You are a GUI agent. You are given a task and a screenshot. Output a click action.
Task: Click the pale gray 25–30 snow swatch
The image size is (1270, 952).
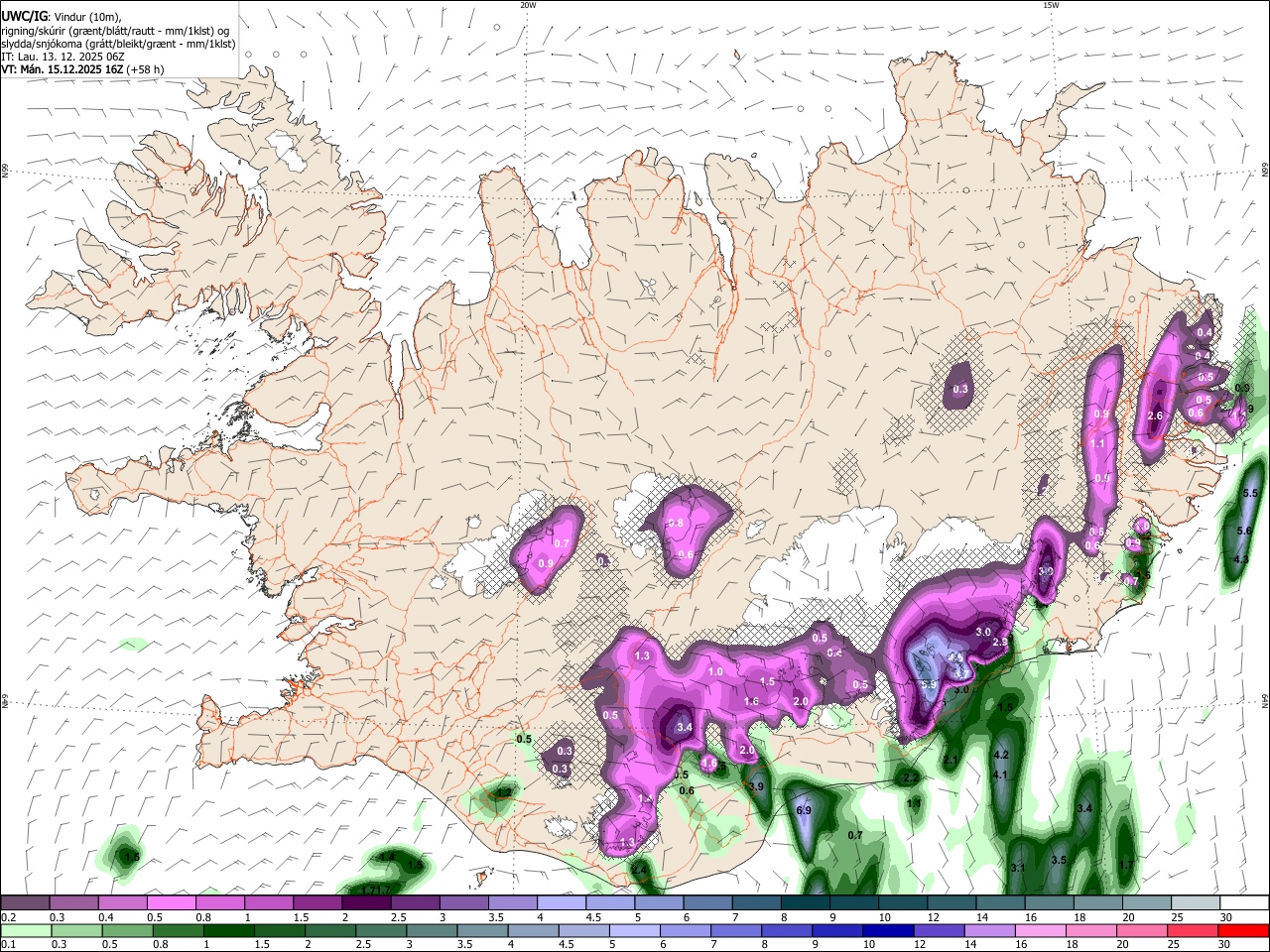(1195, 902)
